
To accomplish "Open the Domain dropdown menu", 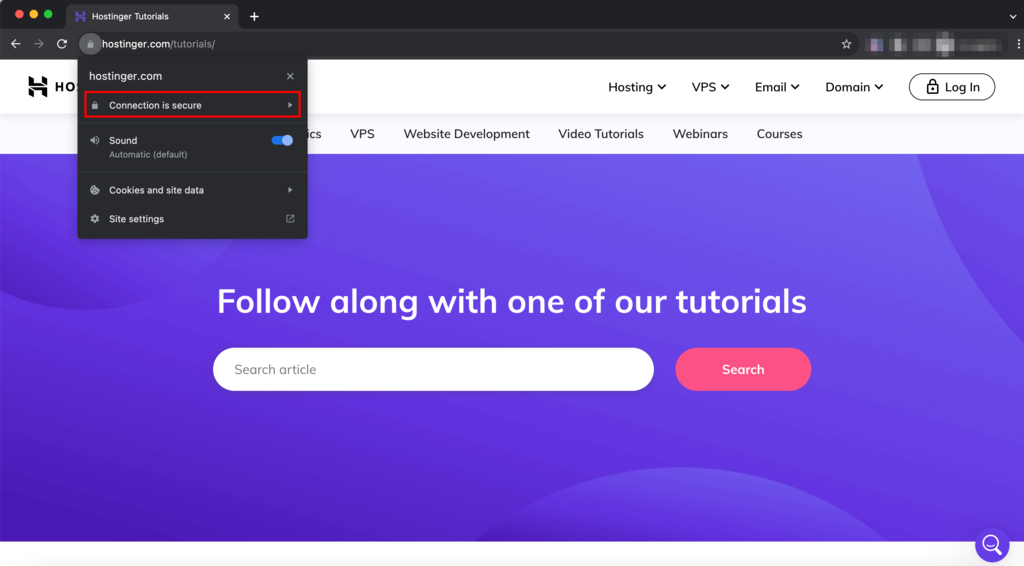I will [854, 87].
